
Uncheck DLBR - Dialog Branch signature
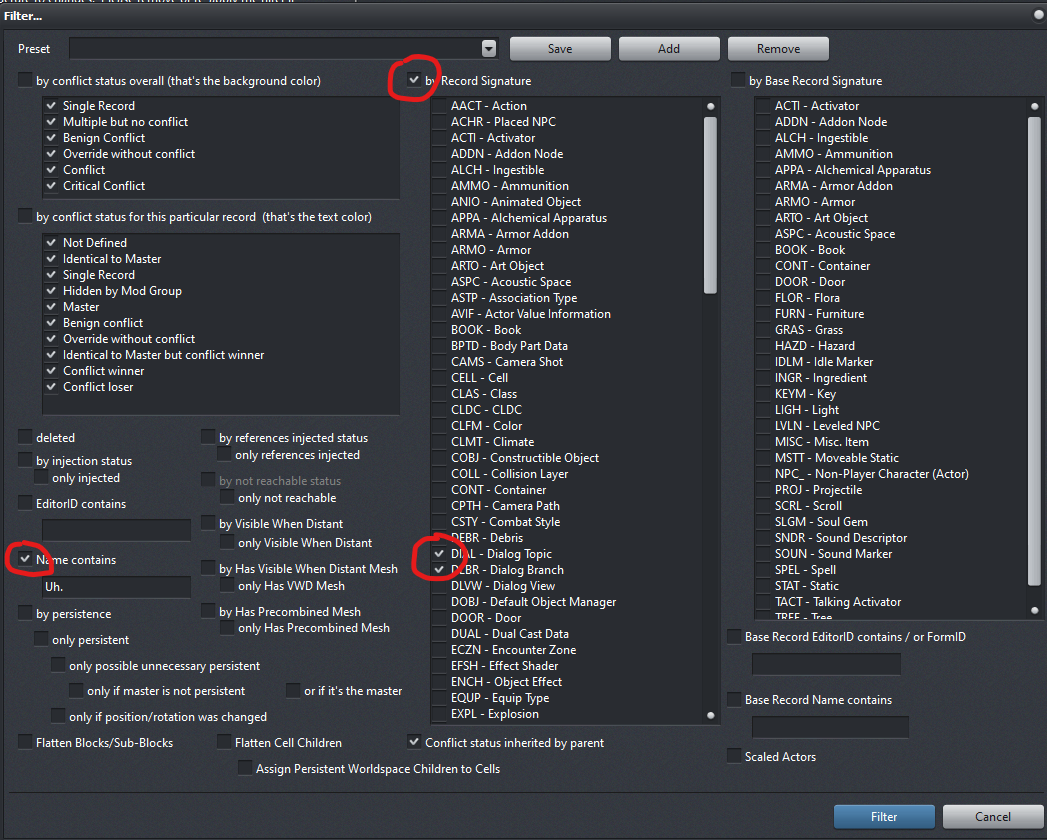(439, 570)
